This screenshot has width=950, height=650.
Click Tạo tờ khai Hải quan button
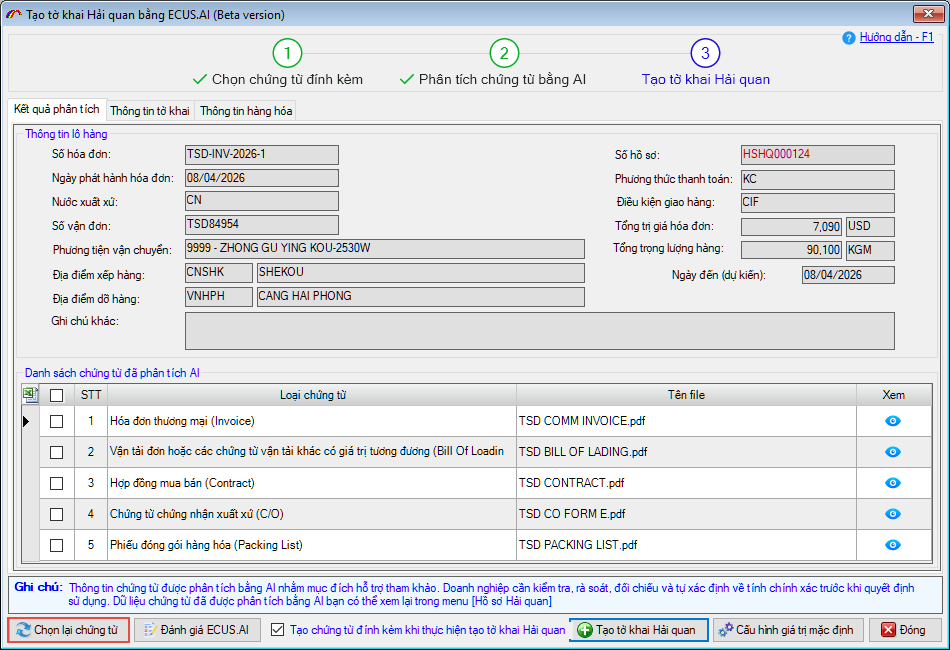click(x=638, y=630)
